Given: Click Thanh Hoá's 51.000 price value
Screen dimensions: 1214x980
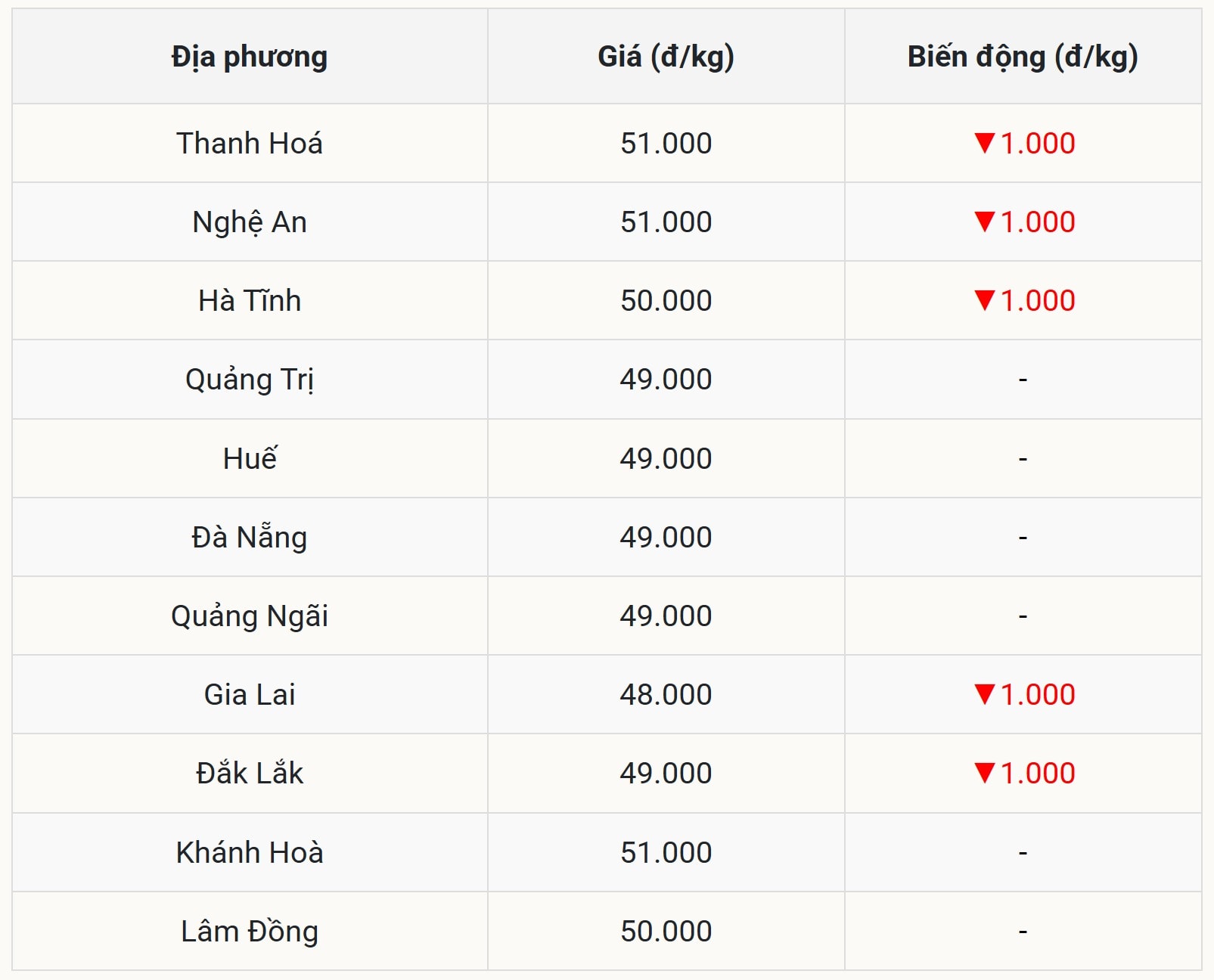Looking at the screenshot, I should [x=666, y=143].
